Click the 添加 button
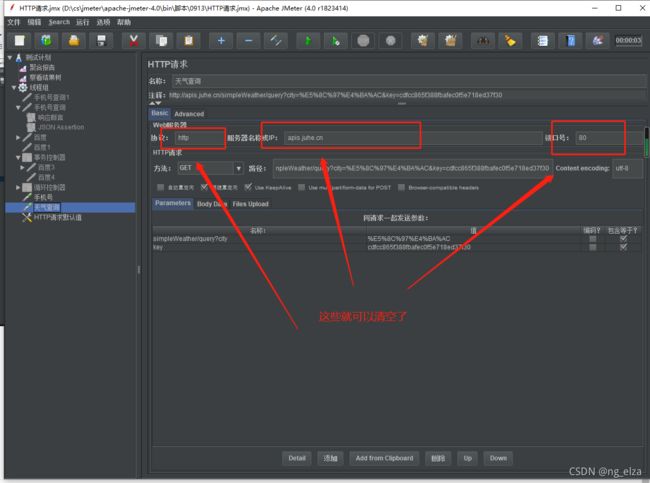 pyautogui.click(x=330, y=459)
